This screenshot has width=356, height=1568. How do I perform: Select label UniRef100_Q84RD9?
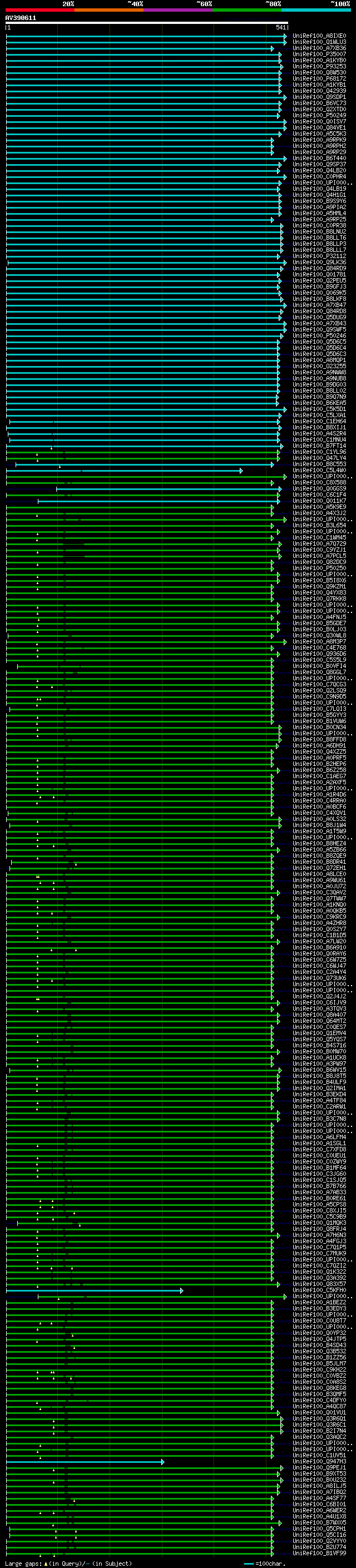coord(319,269)
